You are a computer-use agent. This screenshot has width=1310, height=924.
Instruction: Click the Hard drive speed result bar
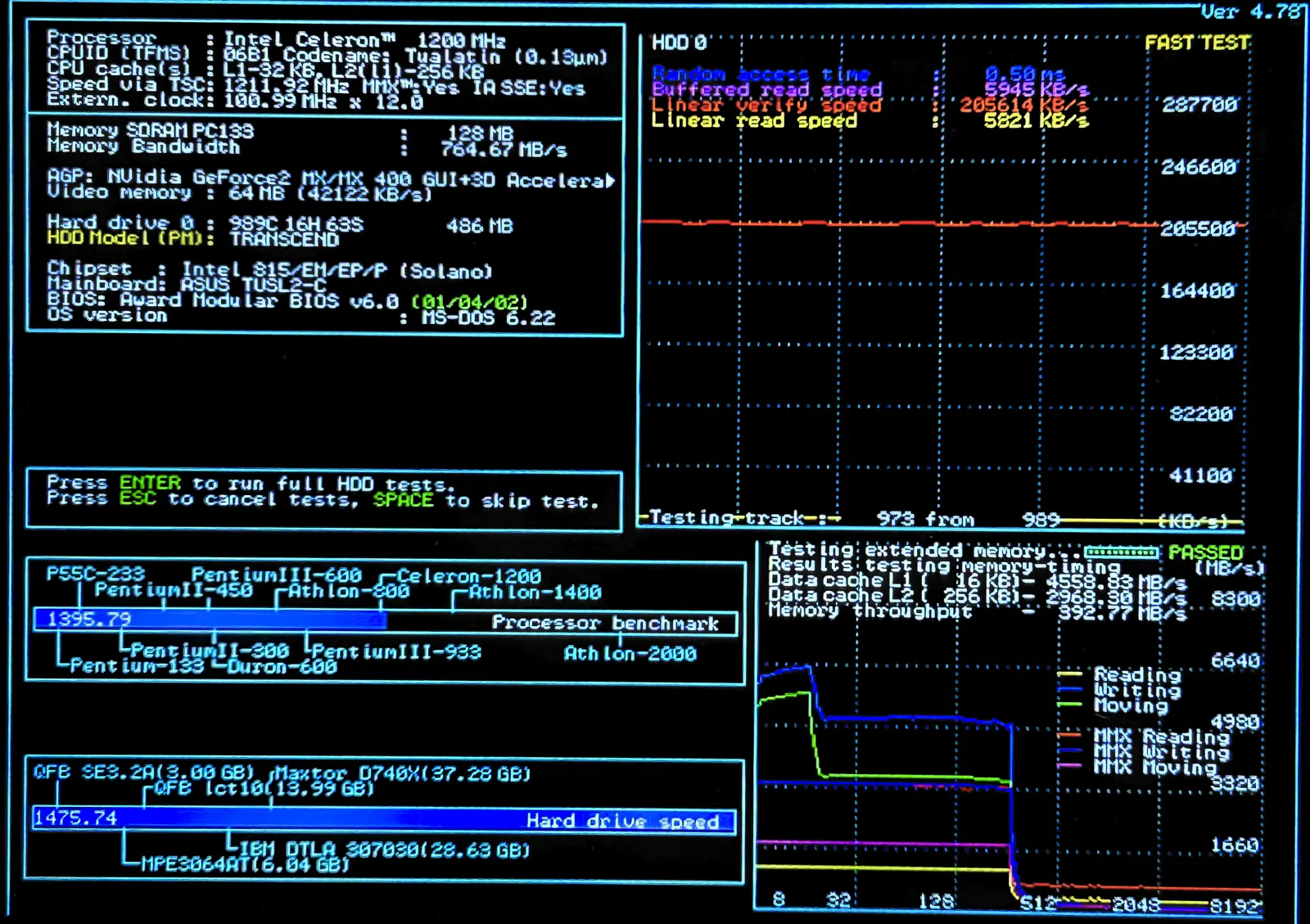(383, 819)
